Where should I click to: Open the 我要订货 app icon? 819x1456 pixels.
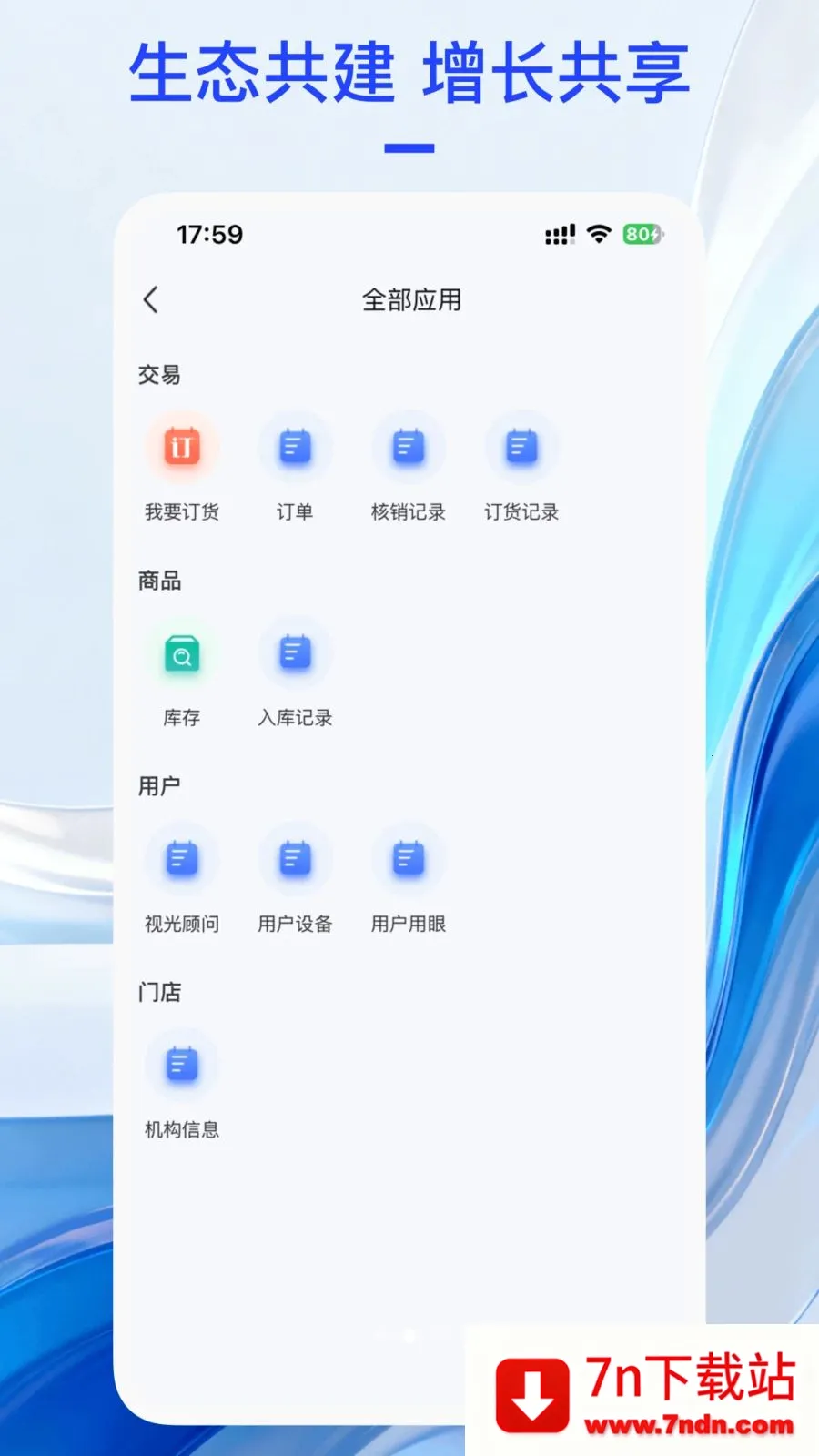182,447
